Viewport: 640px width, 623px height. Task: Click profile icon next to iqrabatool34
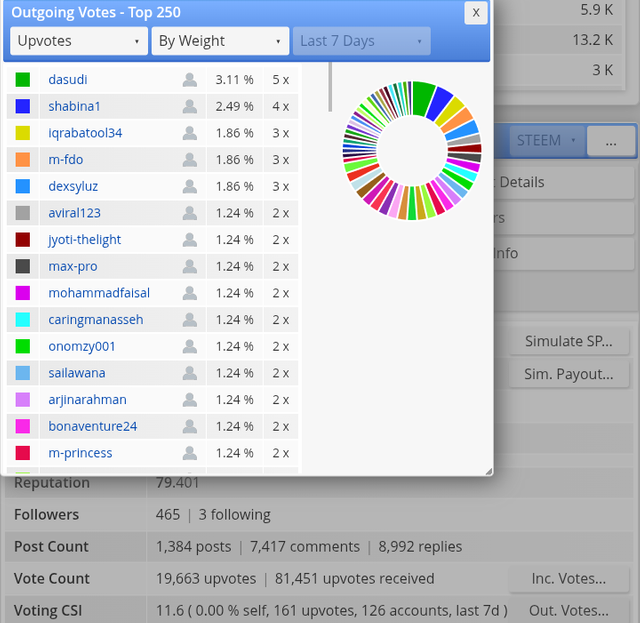[x=189, y=133]
